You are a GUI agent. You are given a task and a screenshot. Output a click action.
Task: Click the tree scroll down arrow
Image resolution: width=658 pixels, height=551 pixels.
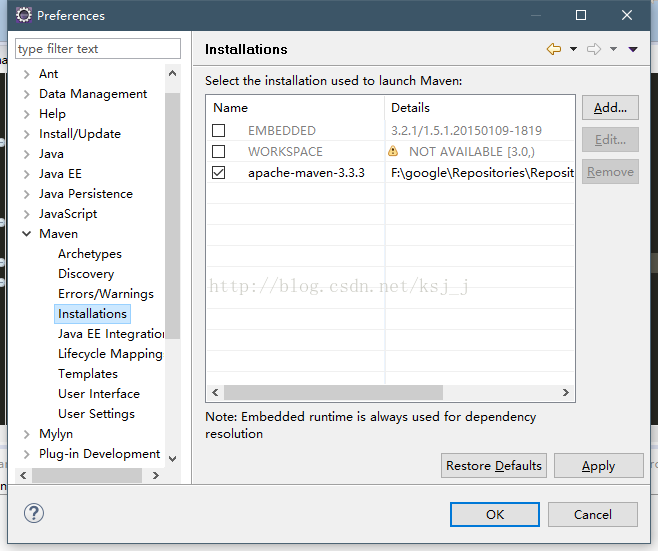click(x=172, y=459)
